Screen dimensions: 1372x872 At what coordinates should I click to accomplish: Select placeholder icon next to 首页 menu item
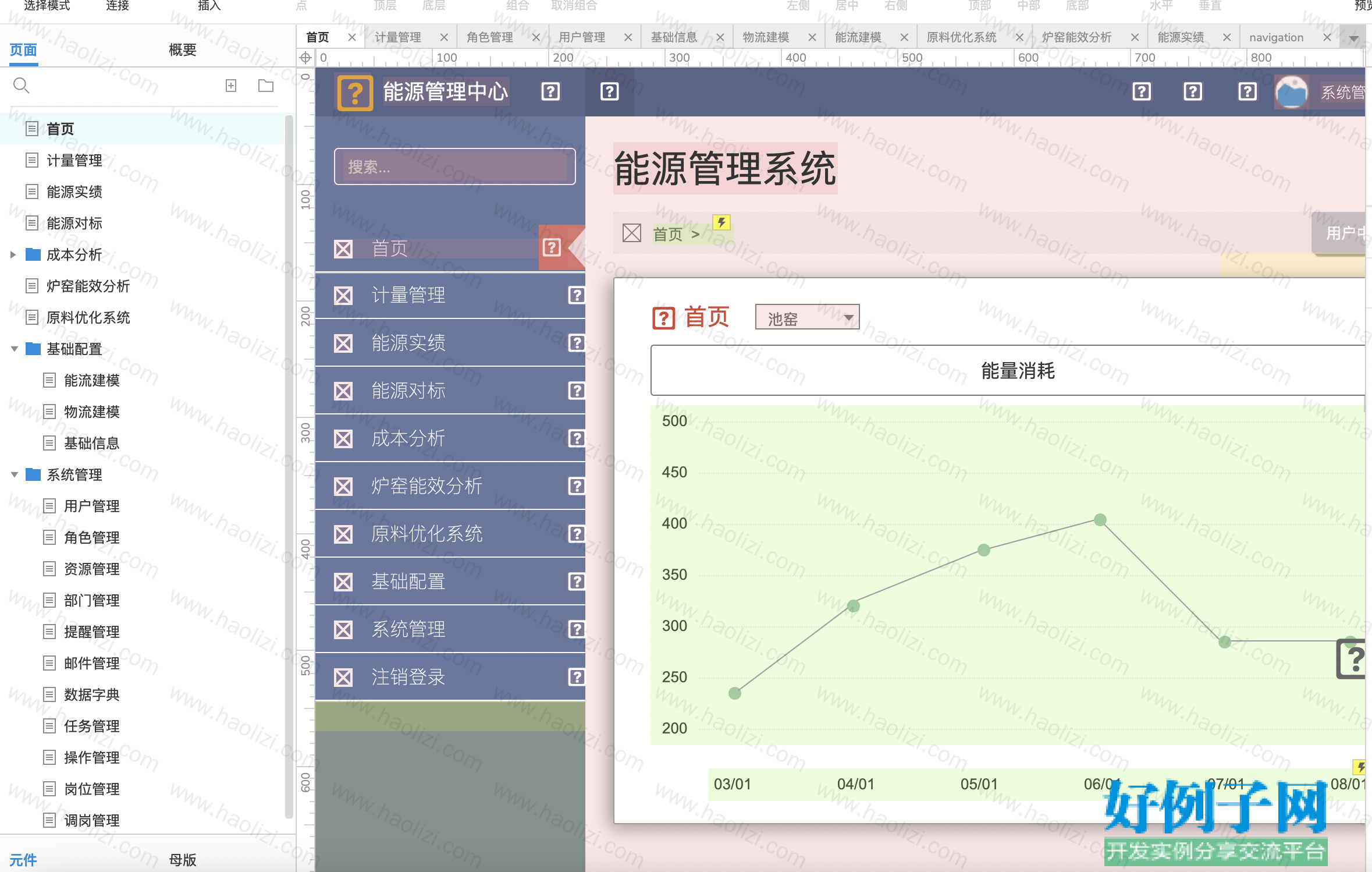click(x=343, y=249)
